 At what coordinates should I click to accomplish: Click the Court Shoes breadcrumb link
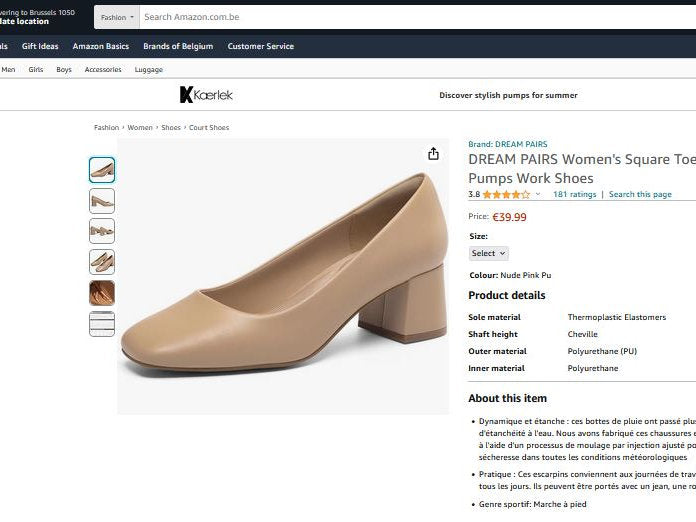click(209, 128)
